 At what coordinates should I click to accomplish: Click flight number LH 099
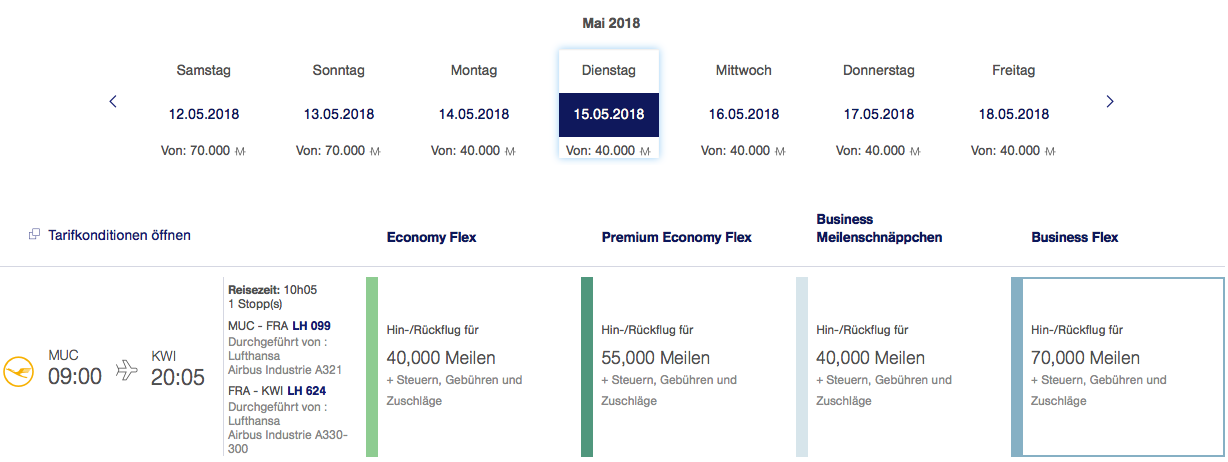[311, 326]
